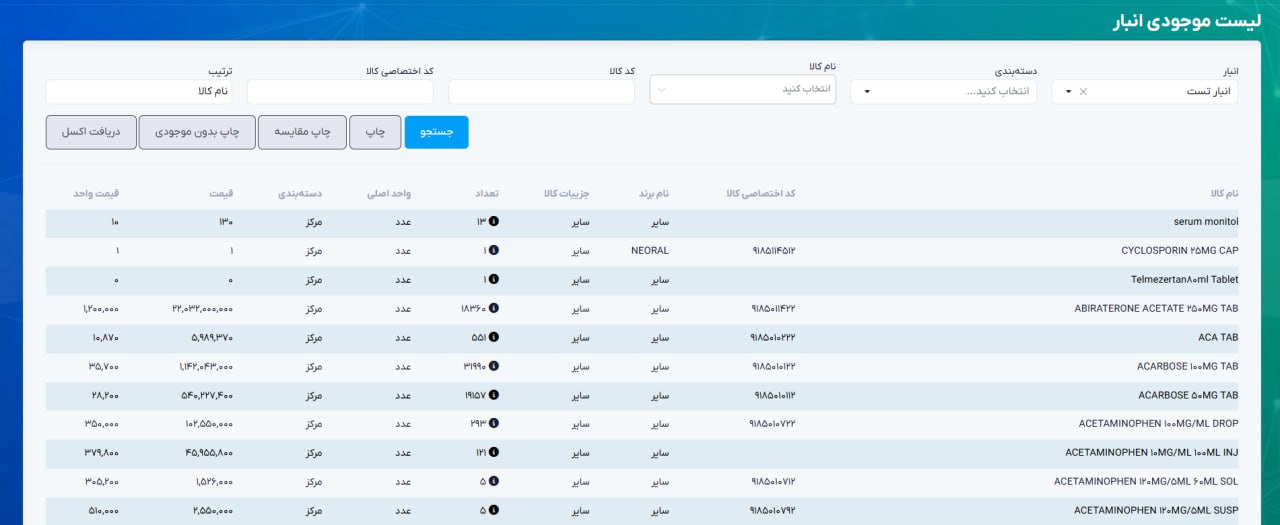Click info icon in serum monitol row
Viewport: 1280px width, 525px height.
pos(494,222)
